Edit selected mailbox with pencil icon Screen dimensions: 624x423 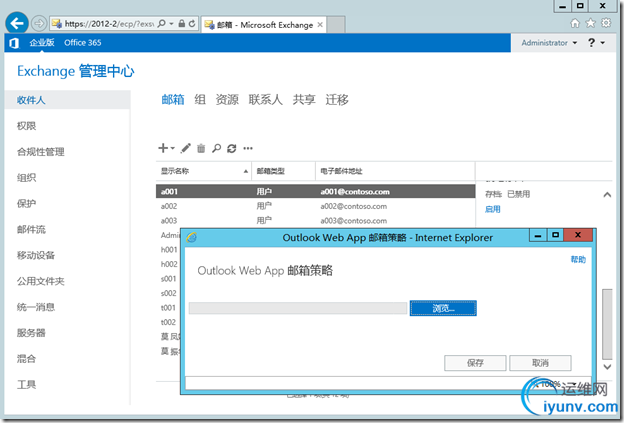click(185, 148)
